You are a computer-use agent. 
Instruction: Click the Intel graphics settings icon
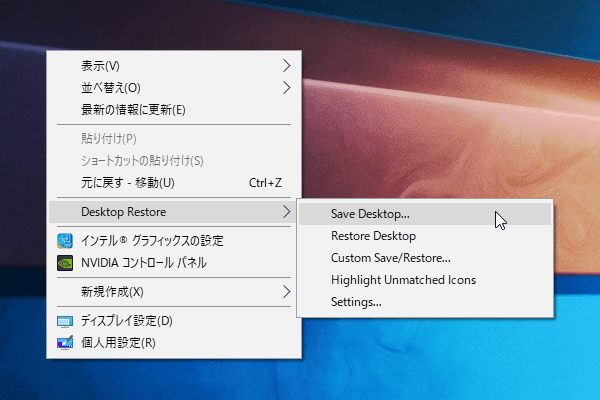65,241
